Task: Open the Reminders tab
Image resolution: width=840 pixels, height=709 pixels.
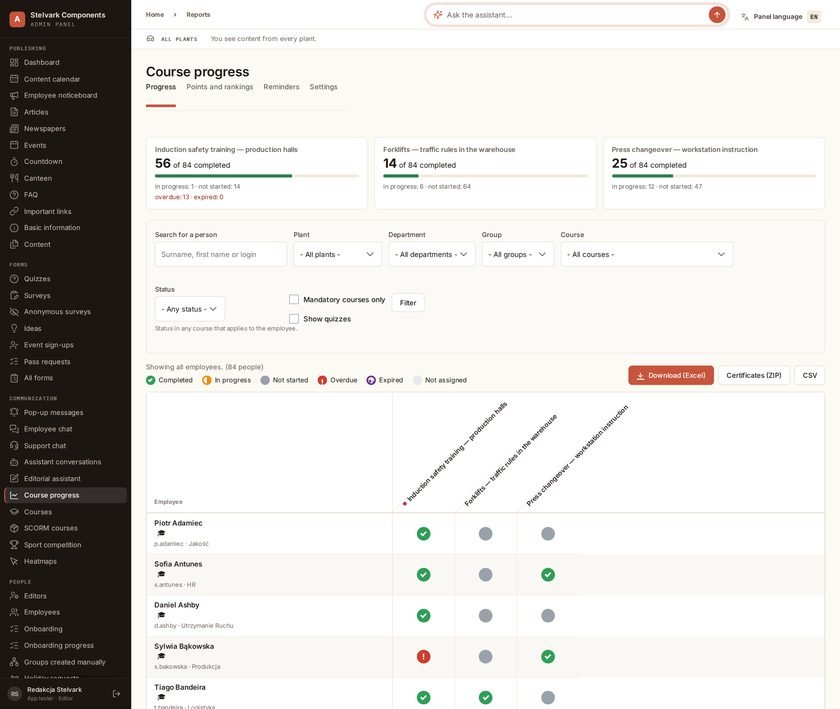Action: click(281, 87)
